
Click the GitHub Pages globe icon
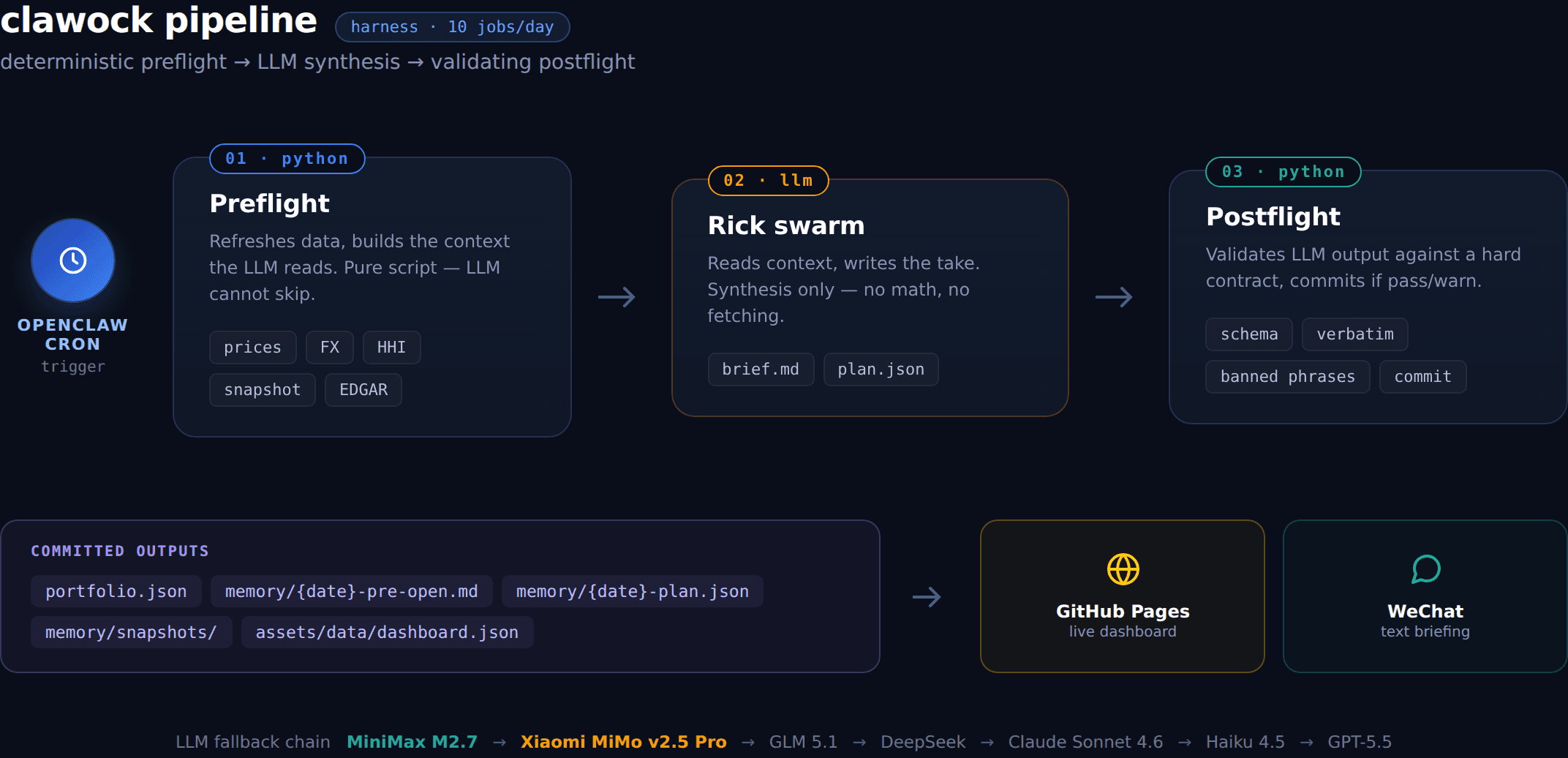click(x=1123, y=569)
